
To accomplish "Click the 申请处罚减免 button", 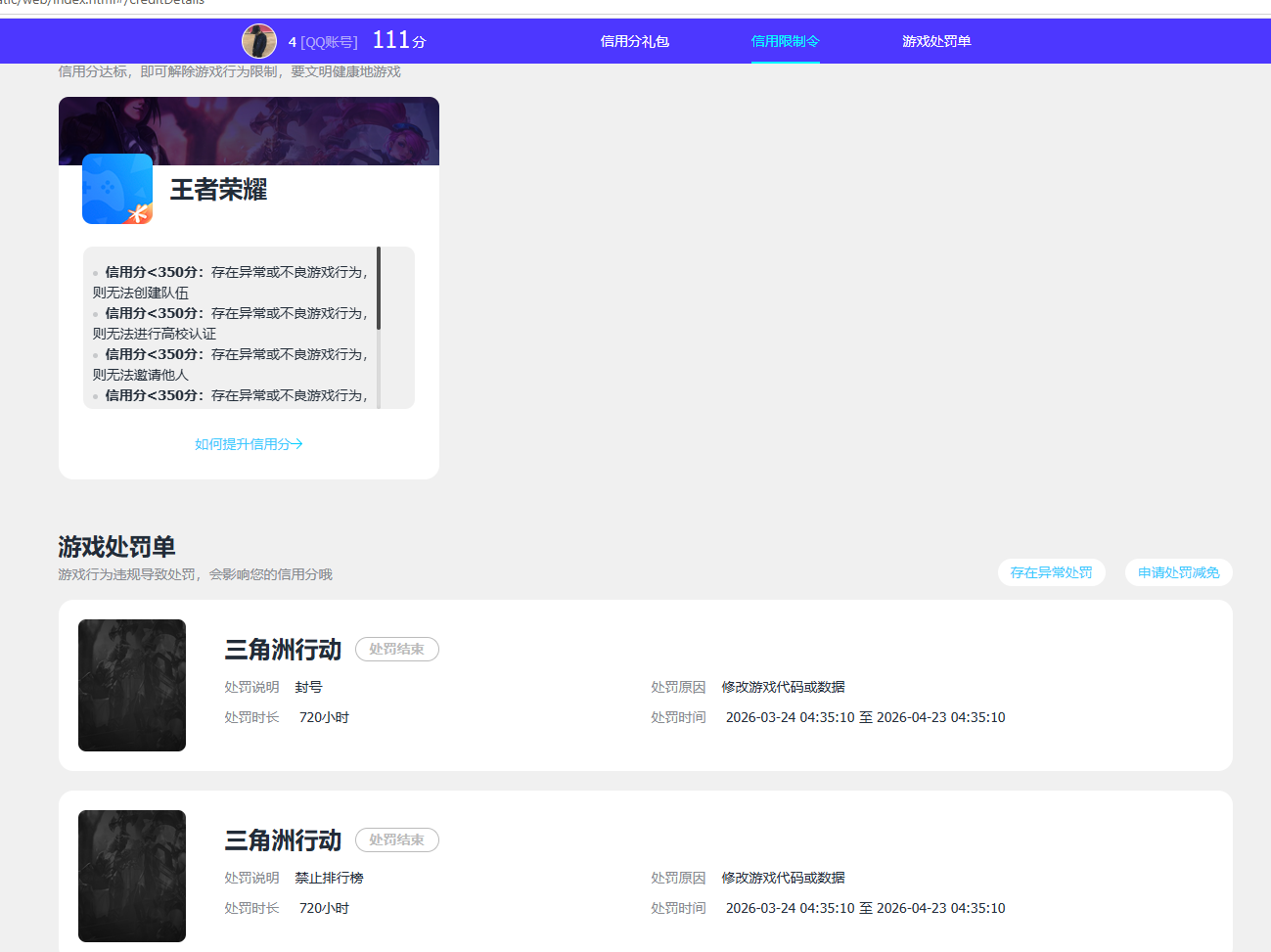I will (x=1179, y=572).
